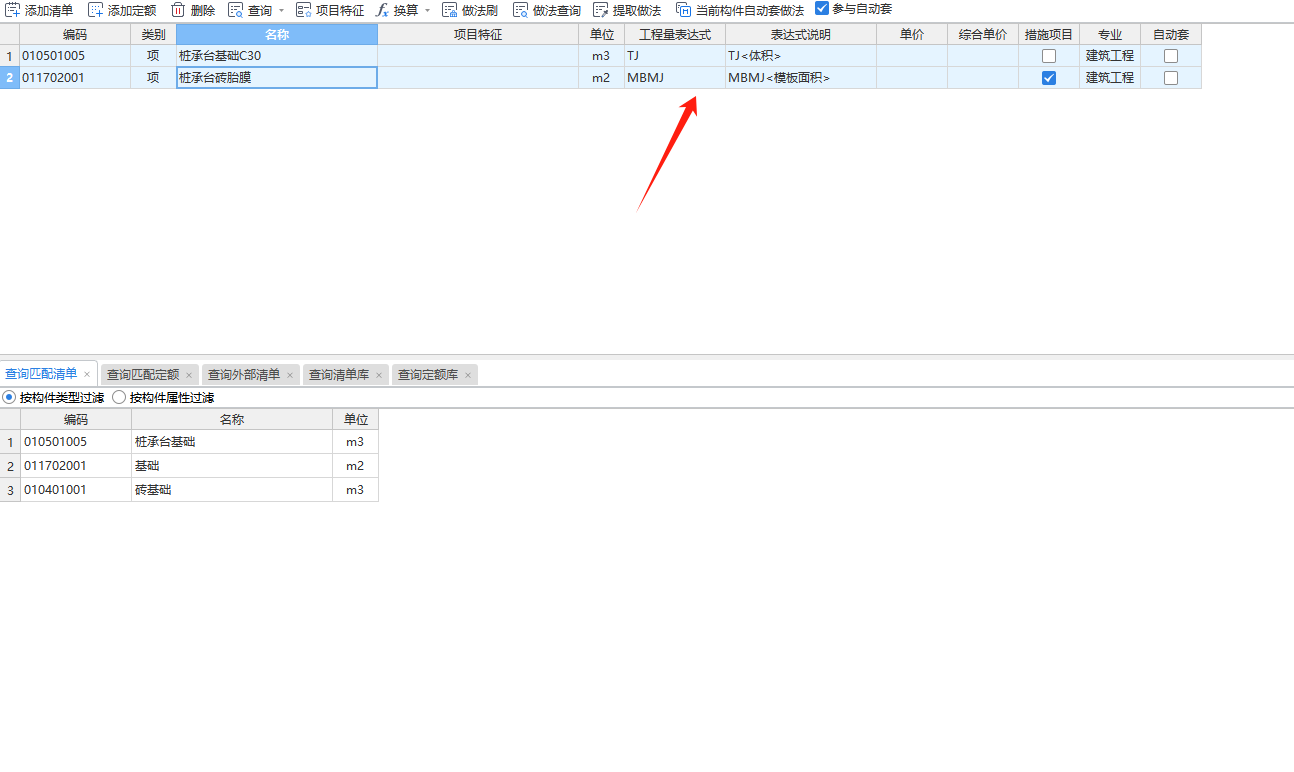Open 项目特征 from the toolbar

pos(330,10)
